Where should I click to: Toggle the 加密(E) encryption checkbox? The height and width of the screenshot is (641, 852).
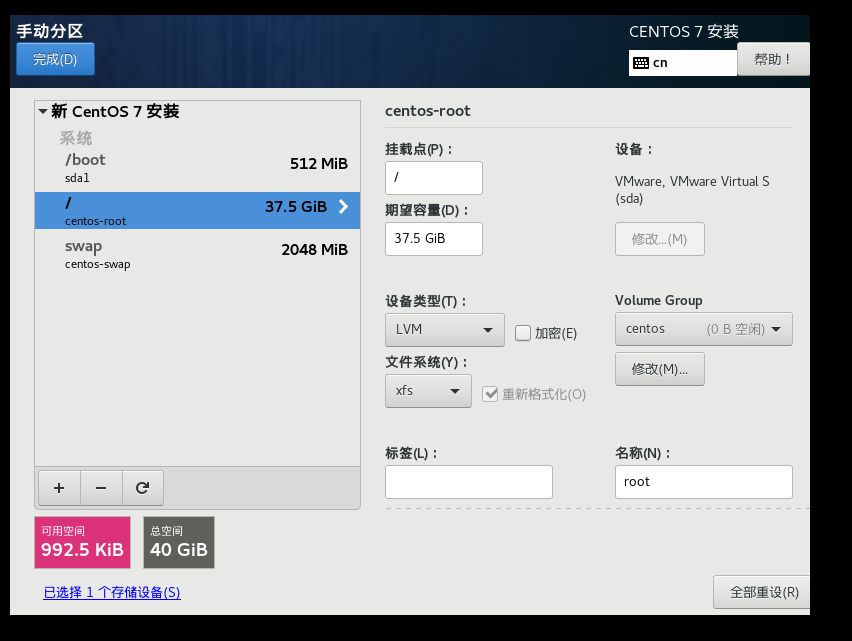tap(523, 333)
